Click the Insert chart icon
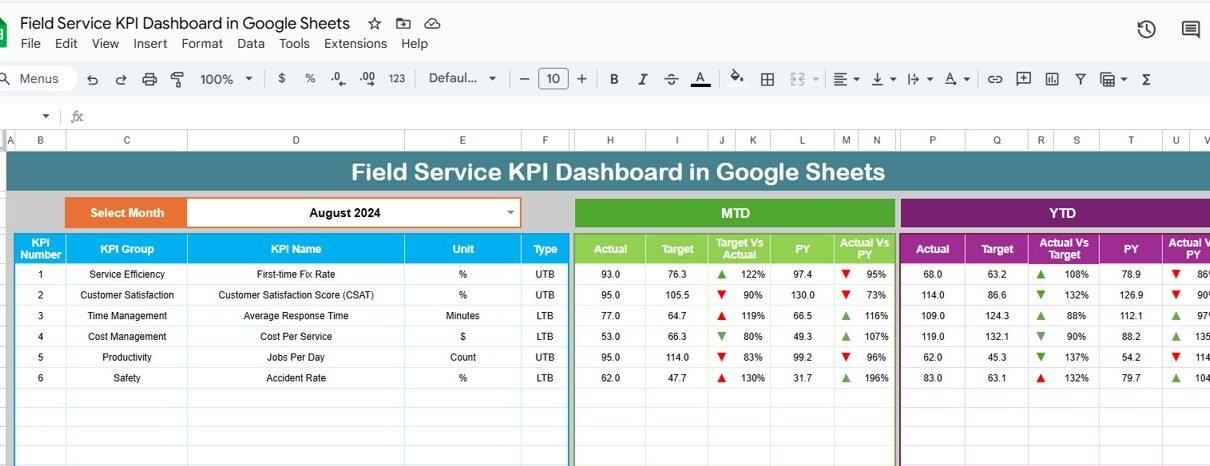Viewport: 1210px width, 466px height. [x=1051, y=79]
